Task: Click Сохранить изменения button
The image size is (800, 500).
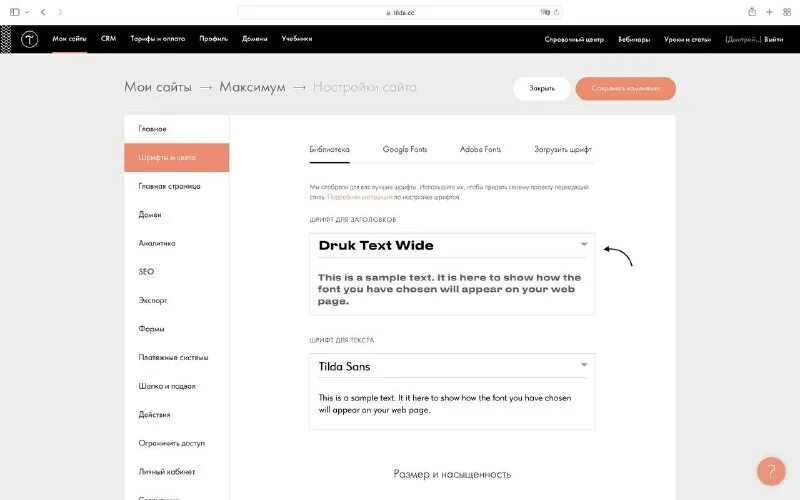Action: coord(626,88)
